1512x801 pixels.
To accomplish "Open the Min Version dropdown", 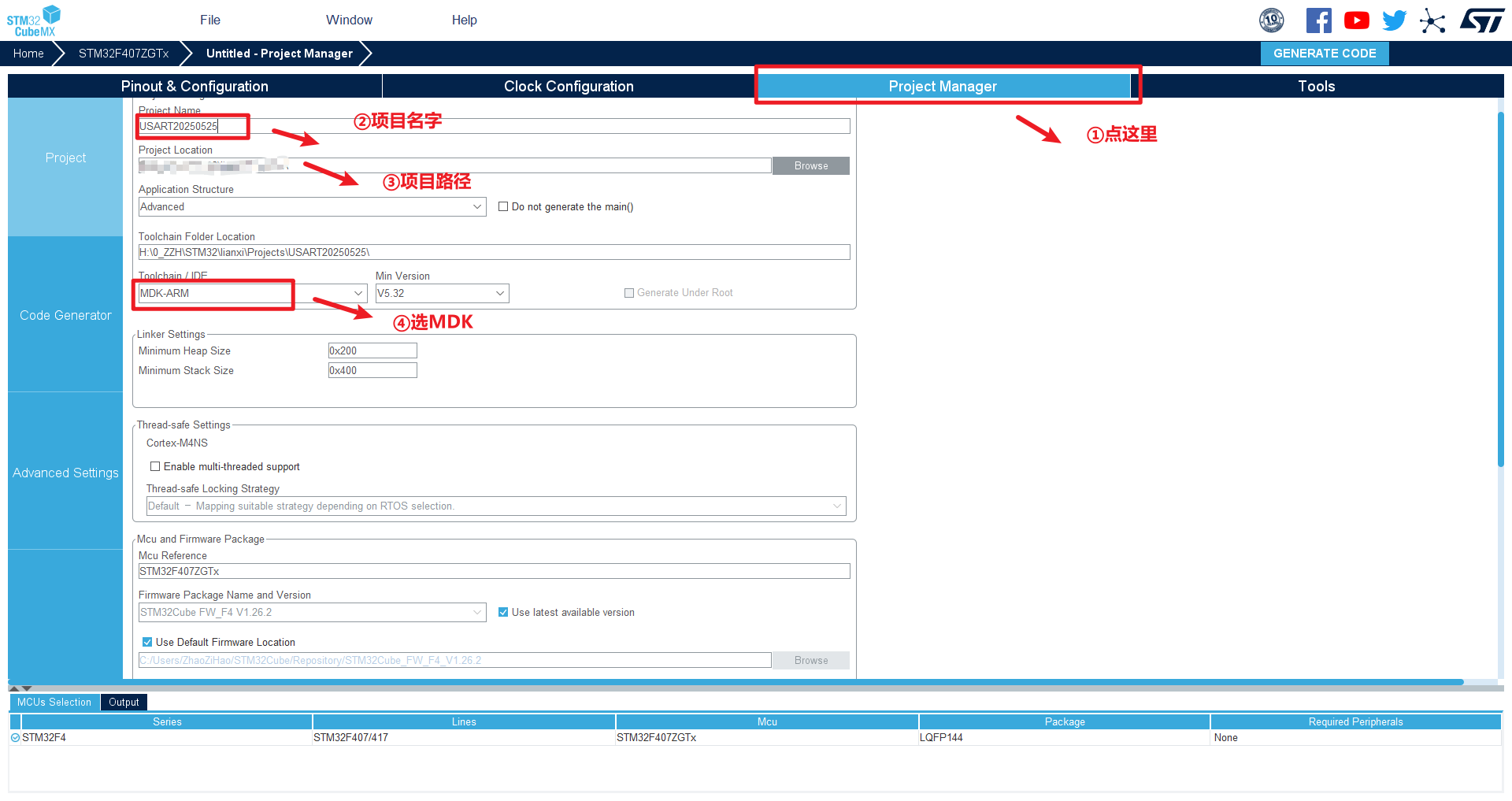I will click(x=442, y=294).
